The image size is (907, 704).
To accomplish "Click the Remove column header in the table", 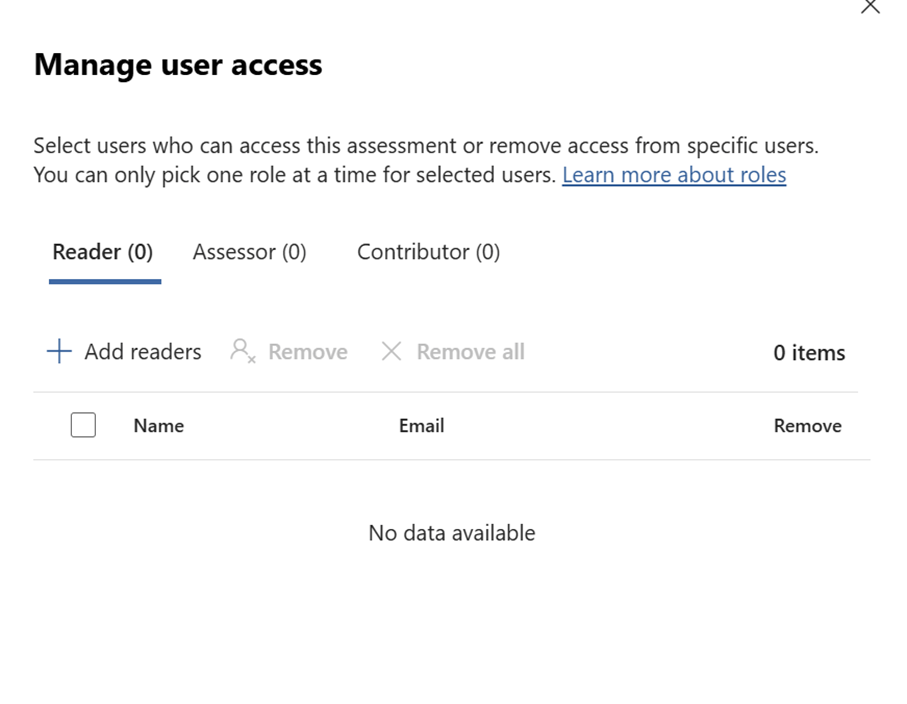I will pos(807,426).
